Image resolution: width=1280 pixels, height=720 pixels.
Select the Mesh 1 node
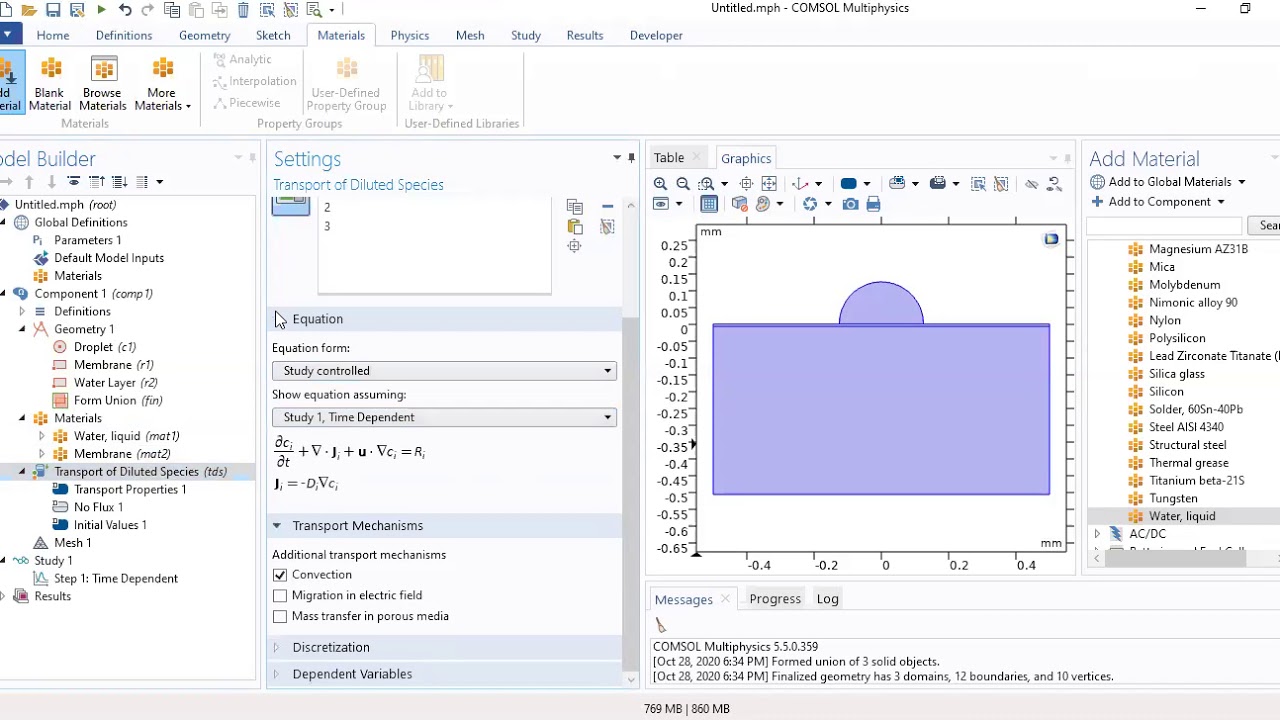(72, 543)
